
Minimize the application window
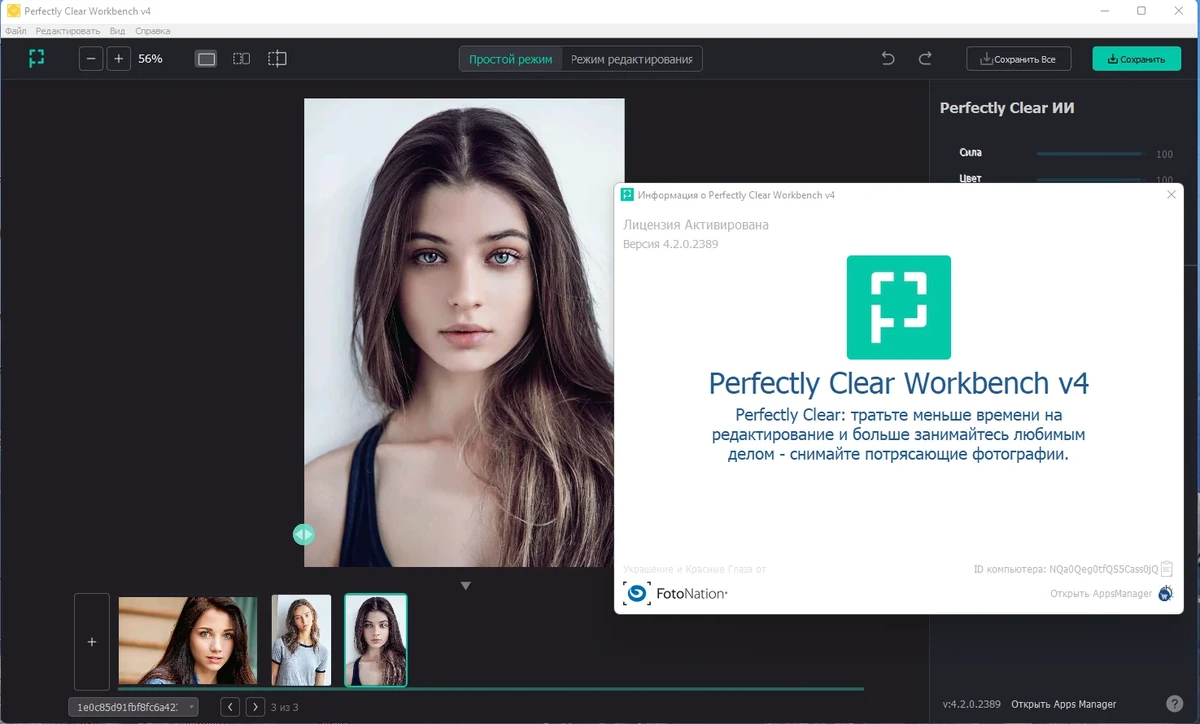pyautogui.click(x=1104, y=10)
